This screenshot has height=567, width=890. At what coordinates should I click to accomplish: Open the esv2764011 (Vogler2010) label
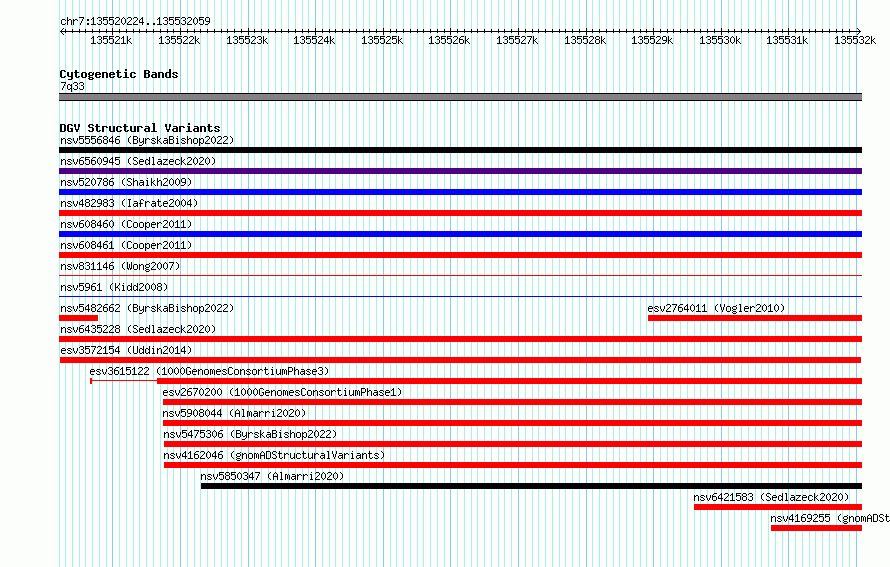(x=716, y=308)
